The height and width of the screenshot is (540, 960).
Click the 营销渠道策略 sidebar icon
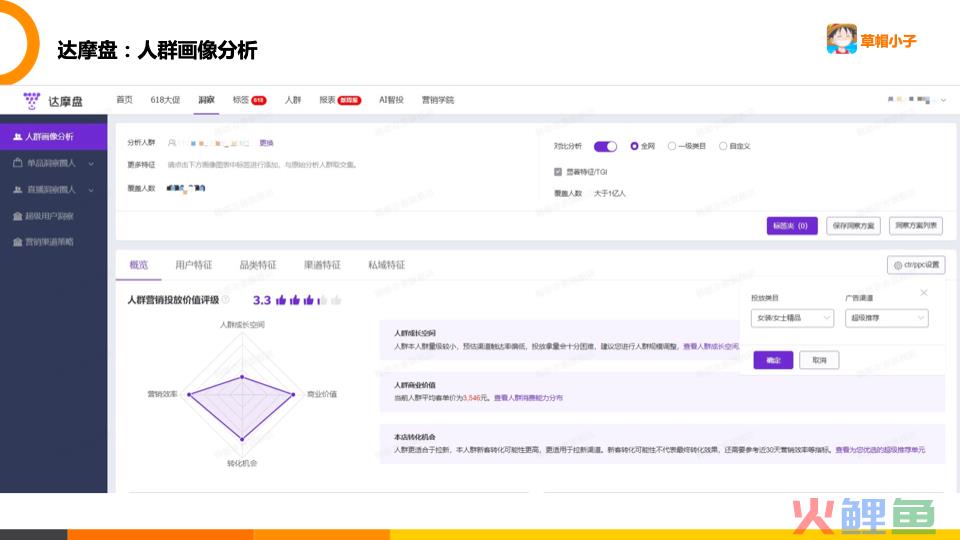click(18, 242)
